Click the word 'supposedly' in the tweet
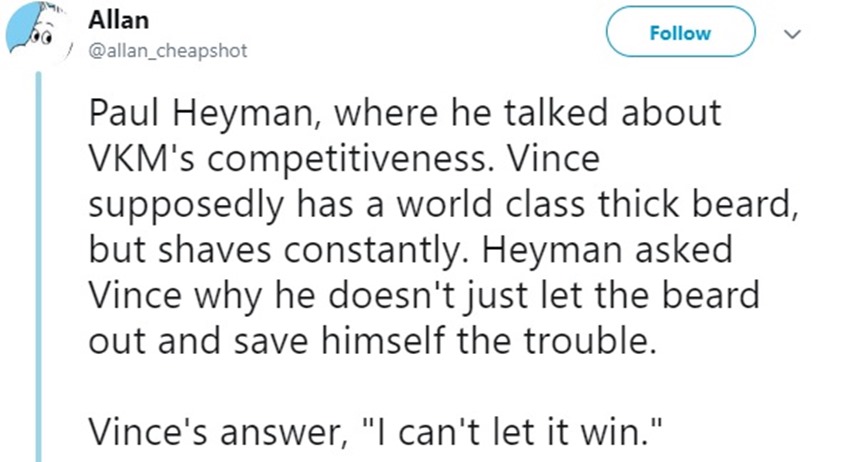The height and width of the screenshot is (462, 850). pos(186,206)
